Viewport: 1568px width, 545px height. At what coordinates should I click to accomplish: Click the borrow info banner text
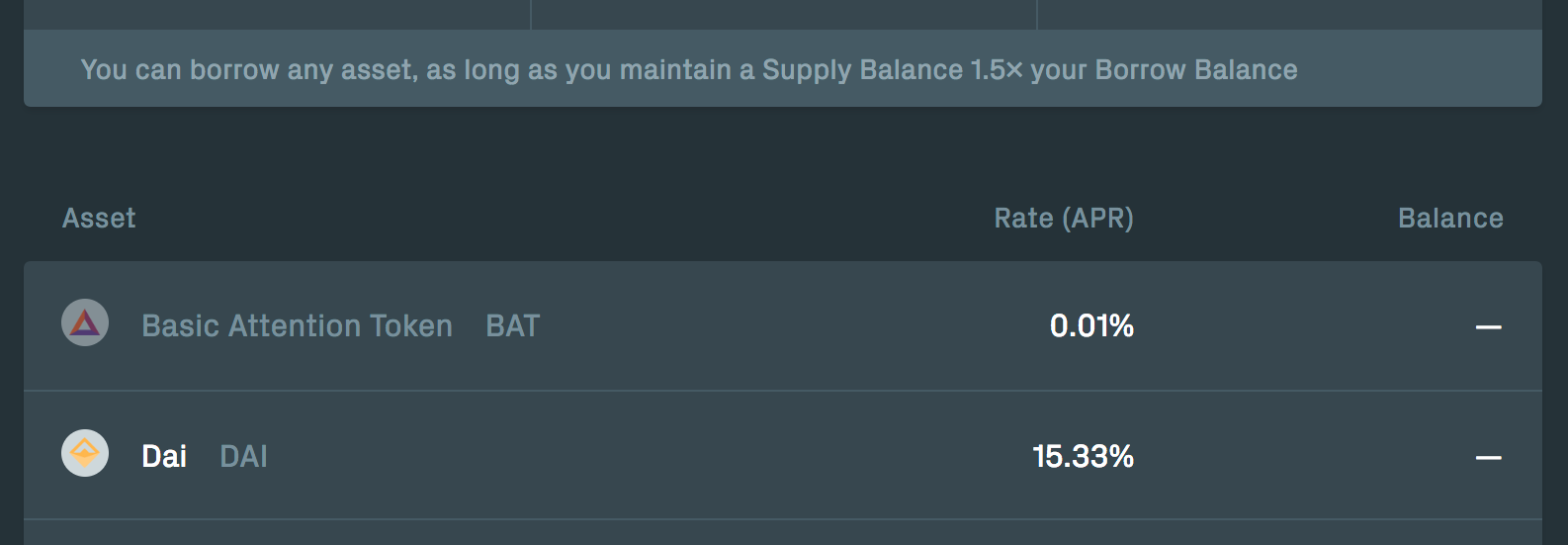tap(689, 69)
